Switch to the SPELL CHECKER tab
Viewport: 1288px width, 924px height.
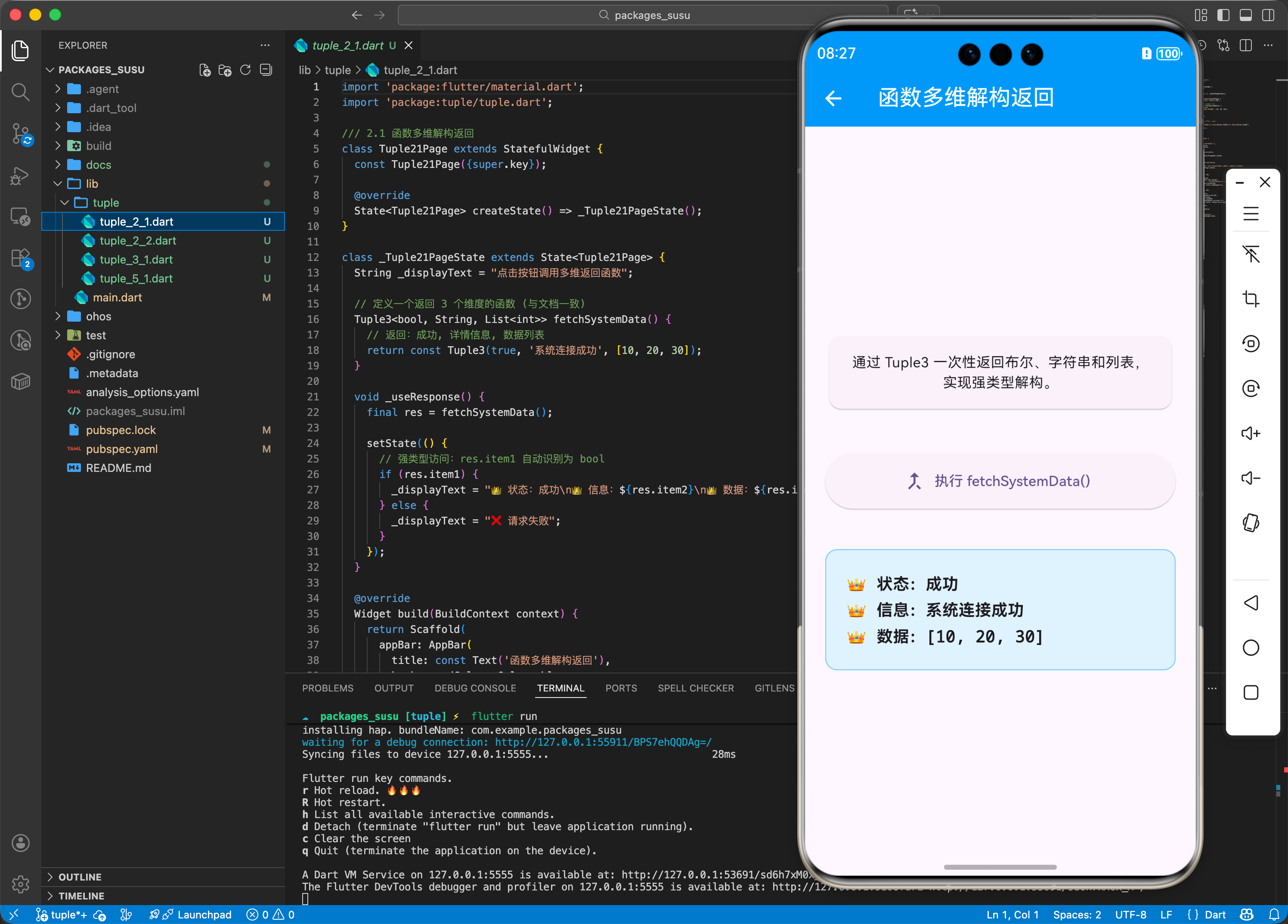click(x=696, y=688)
